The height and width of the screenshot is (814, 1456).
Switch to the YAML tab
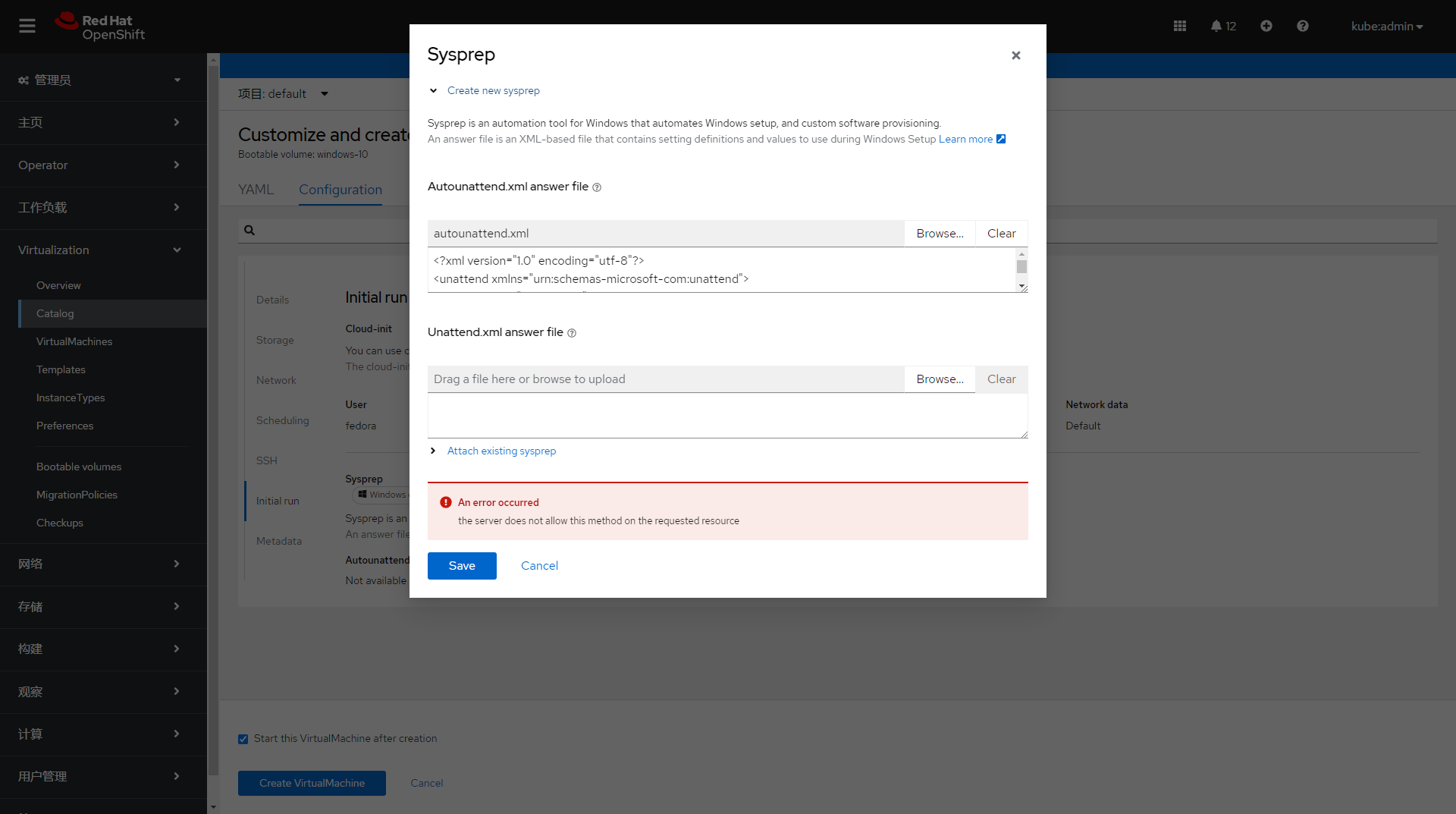click(x=256, y=190)
